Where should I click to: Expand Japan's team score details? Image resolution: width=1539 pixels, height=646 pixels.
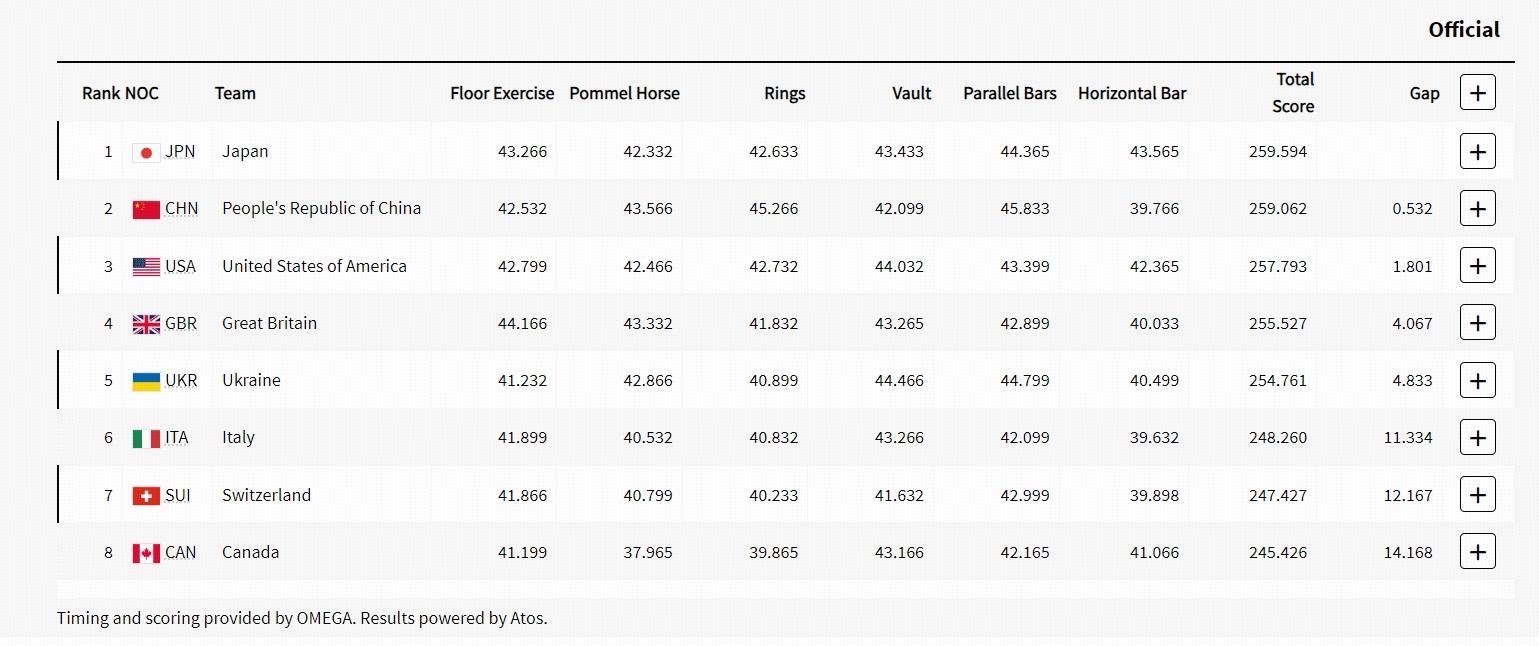1477,152
